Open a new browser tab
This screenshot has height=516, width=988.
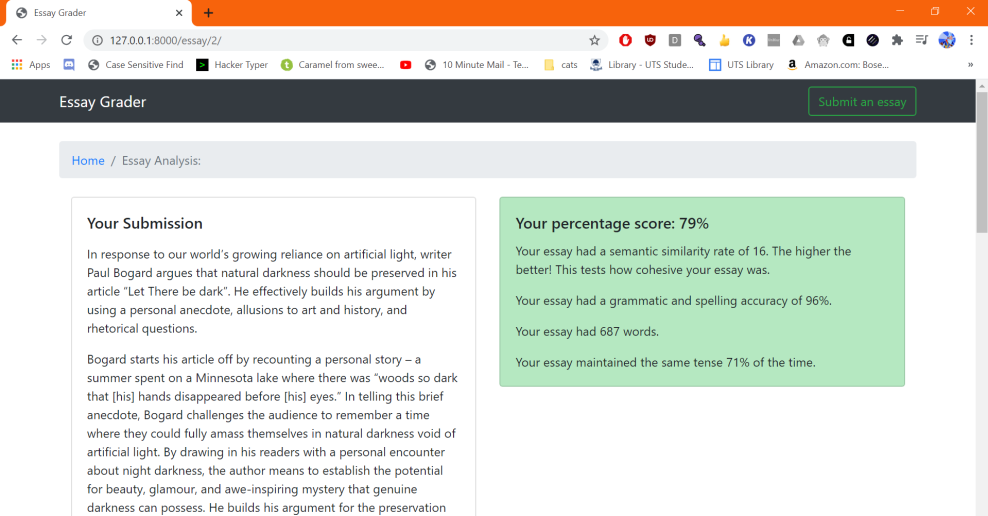coord(209,13)
